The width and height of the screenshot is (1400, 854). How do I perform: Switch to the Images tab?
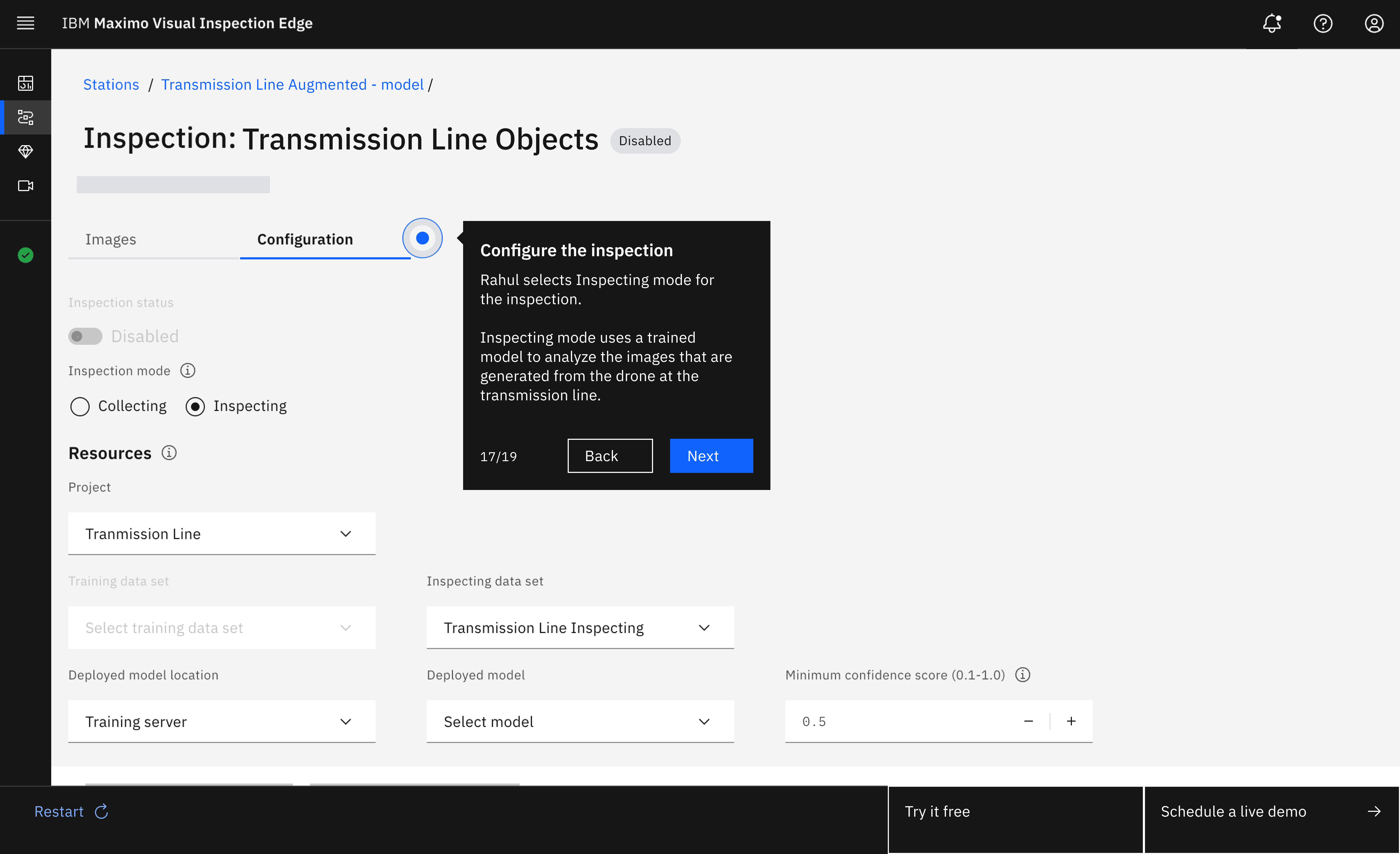(111, 239)
